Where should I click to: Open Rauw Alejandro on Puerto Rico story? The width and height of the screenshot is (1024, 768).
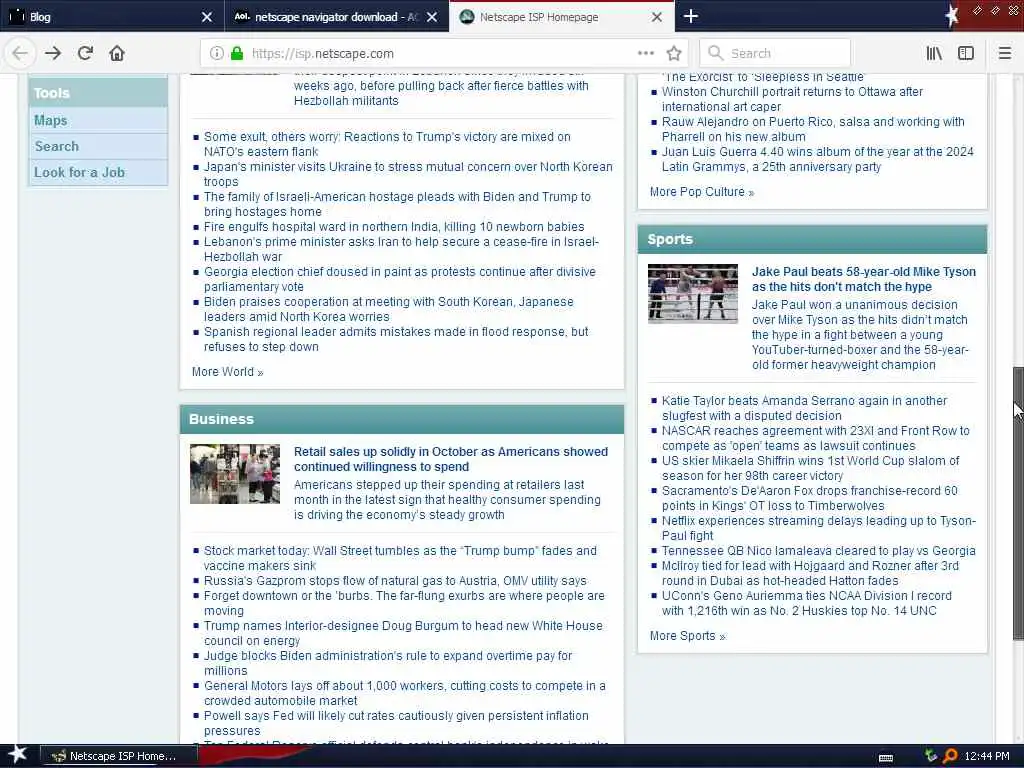[x=813, y=129]
